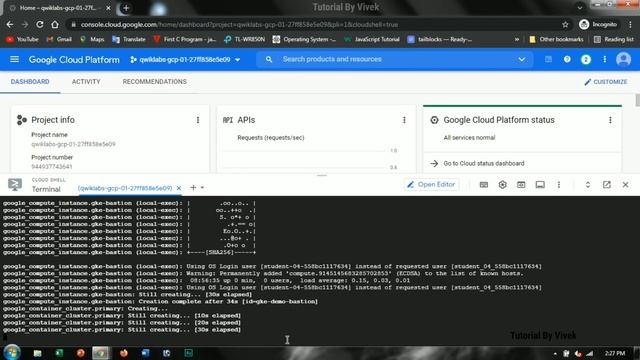Show hidden system tray icons arrow
640x360 pixels.
coord(555,353)
